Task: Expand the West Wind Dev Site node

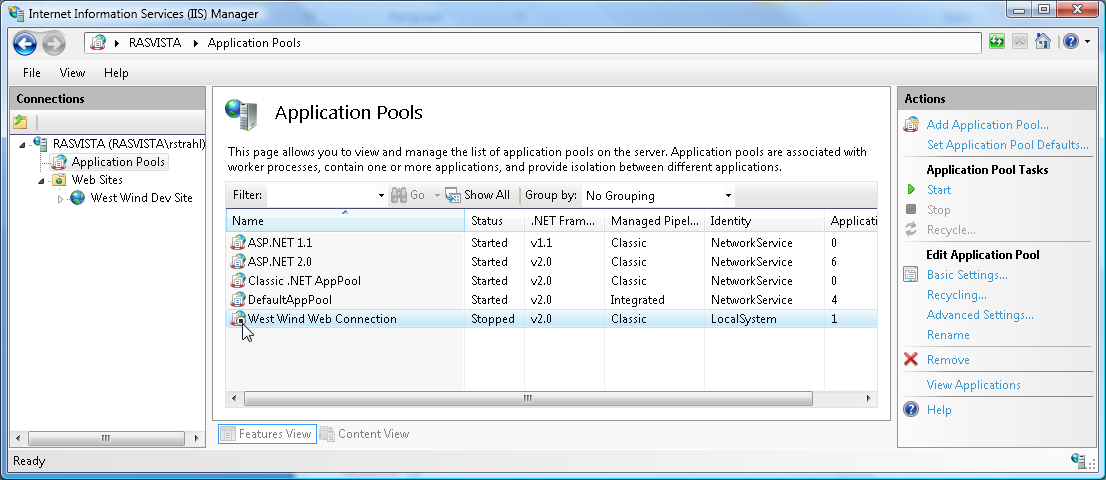Action: point(60,199)
